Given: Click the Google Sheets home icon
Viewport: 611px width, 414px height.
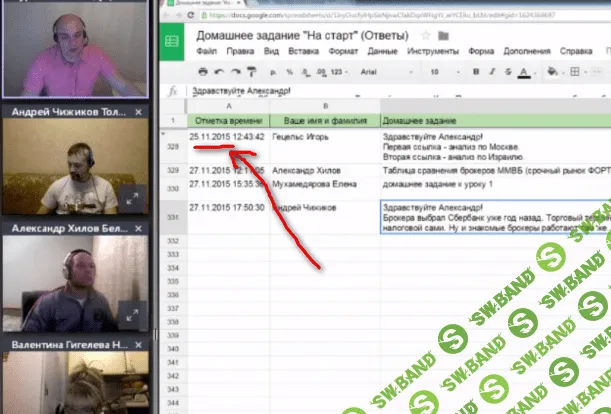Looking at the screenshot, I should pos(171,42).
